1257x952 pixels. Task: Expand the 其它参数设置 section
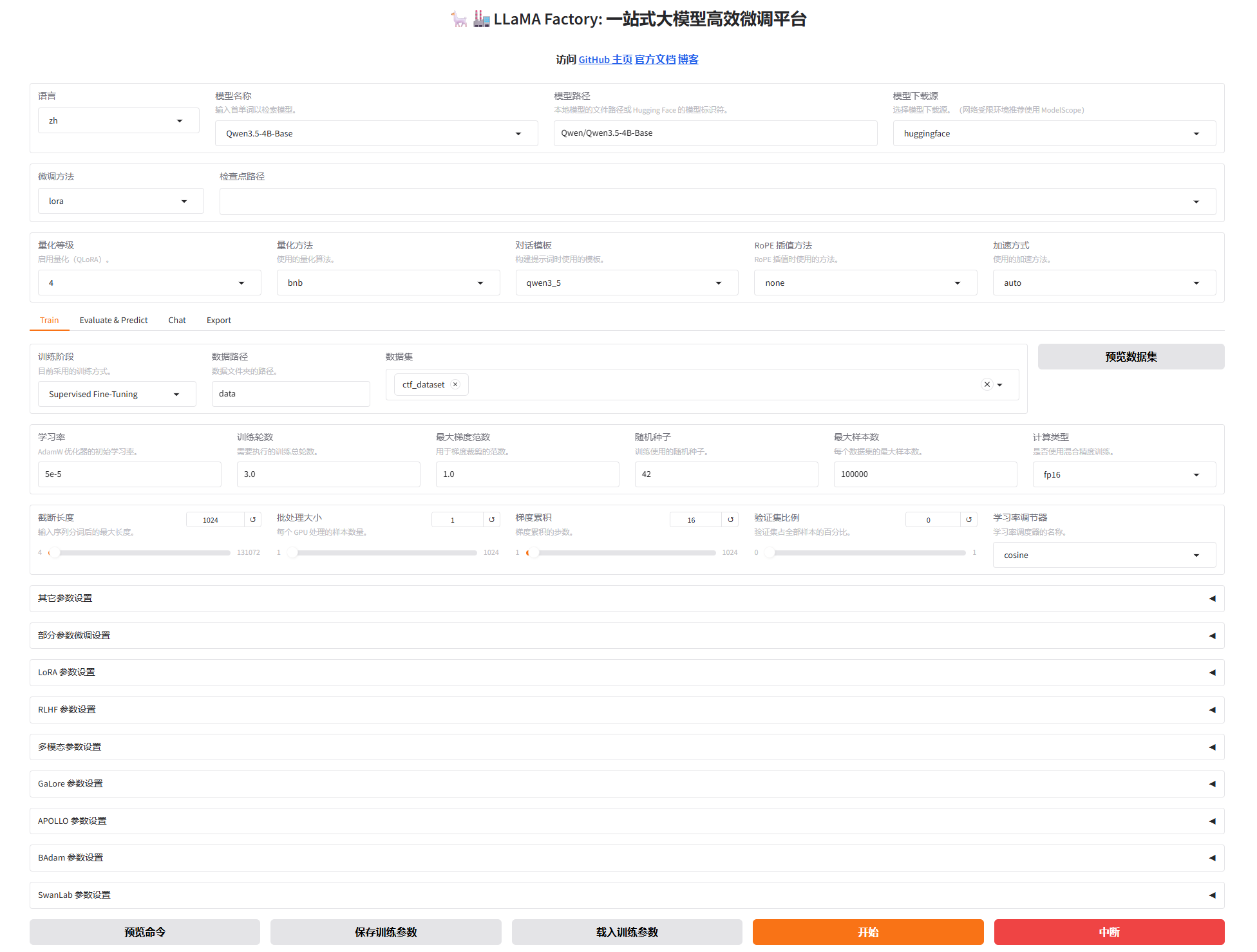pyautogui.click(x=627, y=598)
